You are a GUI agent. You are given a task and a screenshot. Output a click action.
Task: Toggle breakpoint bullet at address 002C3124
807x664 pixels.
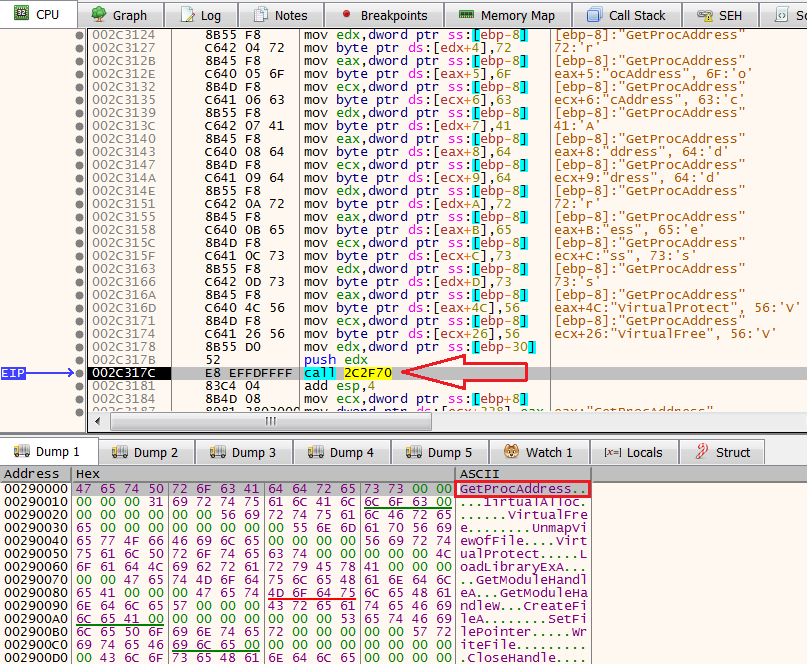(79, 35)
